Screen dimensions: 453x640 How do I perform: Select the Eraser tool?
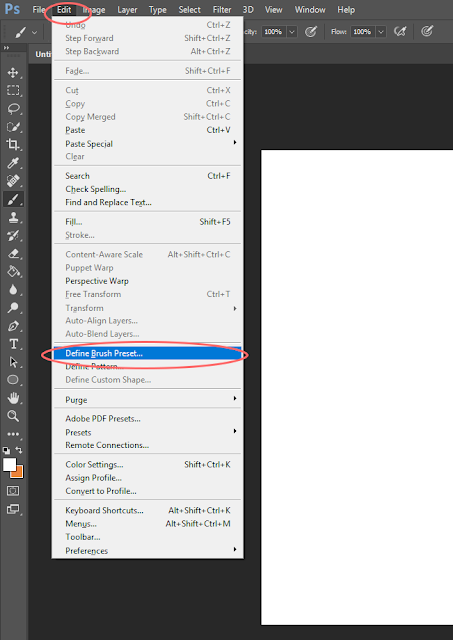(13, 253)
